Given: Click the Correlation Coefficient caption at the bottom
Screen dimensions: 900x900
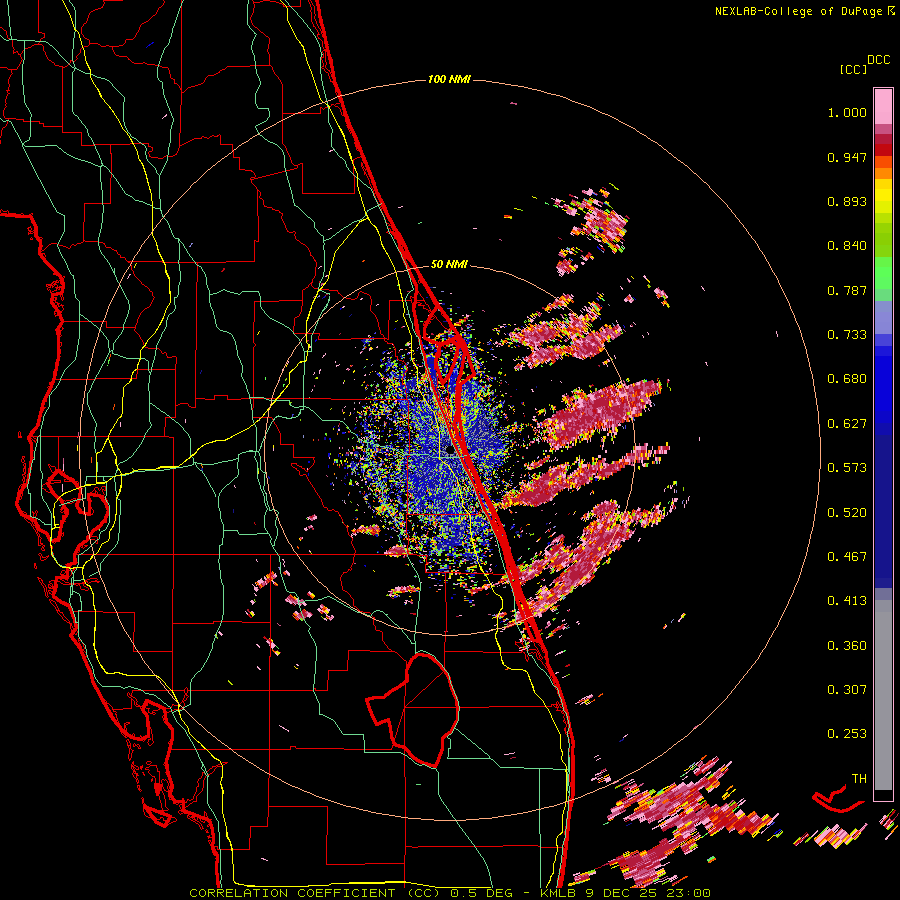Looking at the screenshot, I should 449,893.
